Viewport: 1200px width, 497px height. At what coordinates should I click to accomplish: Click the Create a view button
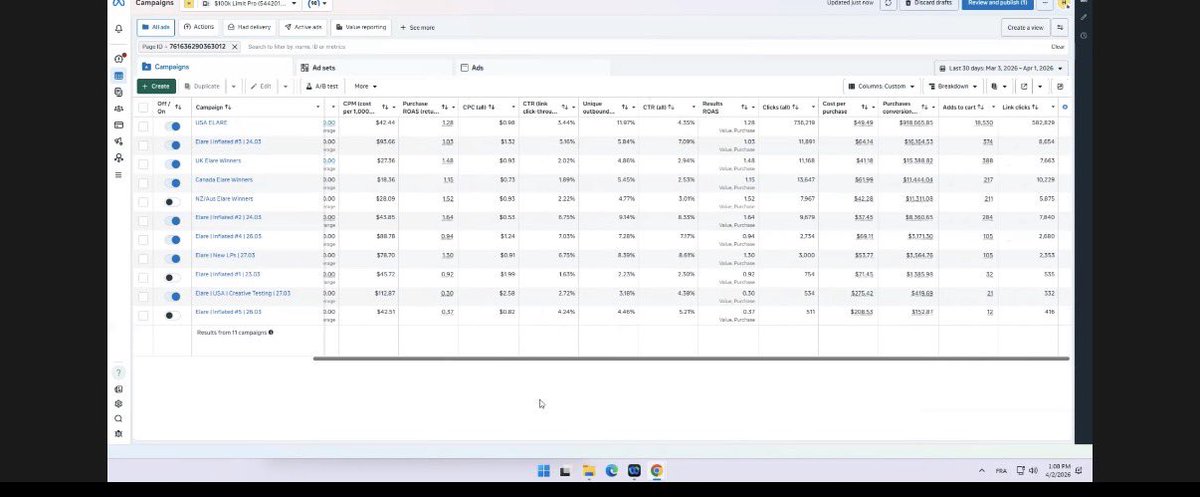coord(1025,27)
